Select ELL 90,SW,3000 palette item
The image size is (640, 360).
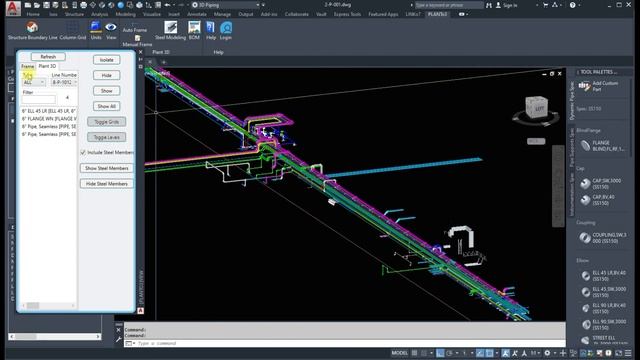pos(603,324)
